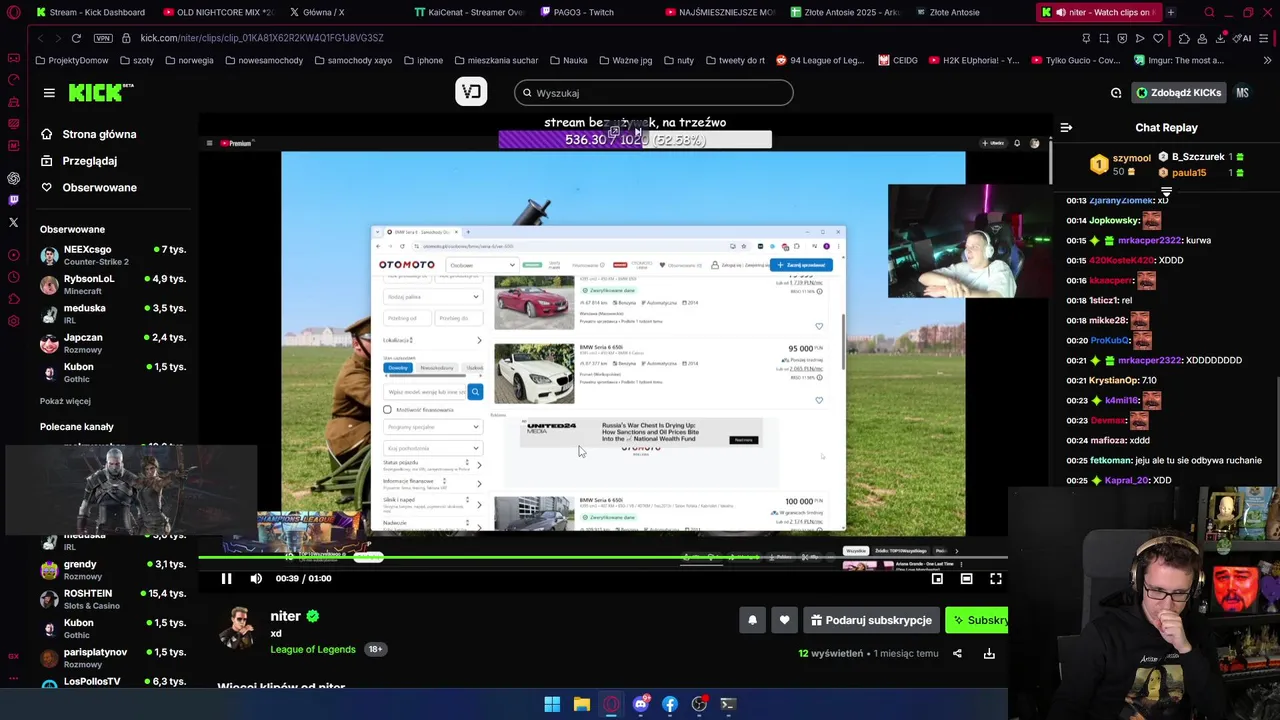Open Twitch in the Opera sidebar
1280x720 pixels.
[13, 201]
